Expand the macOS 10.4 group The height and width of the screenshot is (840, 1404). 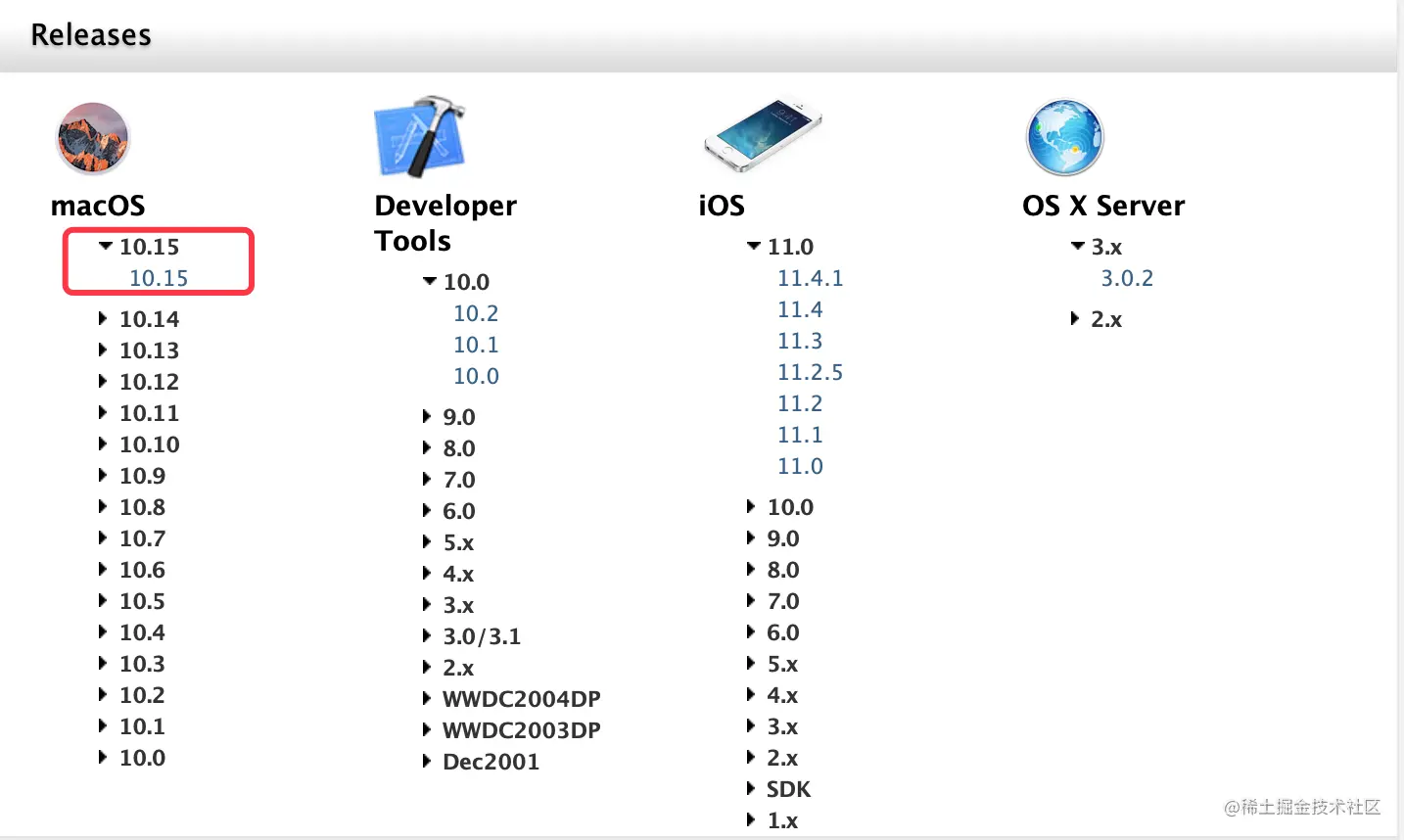(x=103, y=631)
